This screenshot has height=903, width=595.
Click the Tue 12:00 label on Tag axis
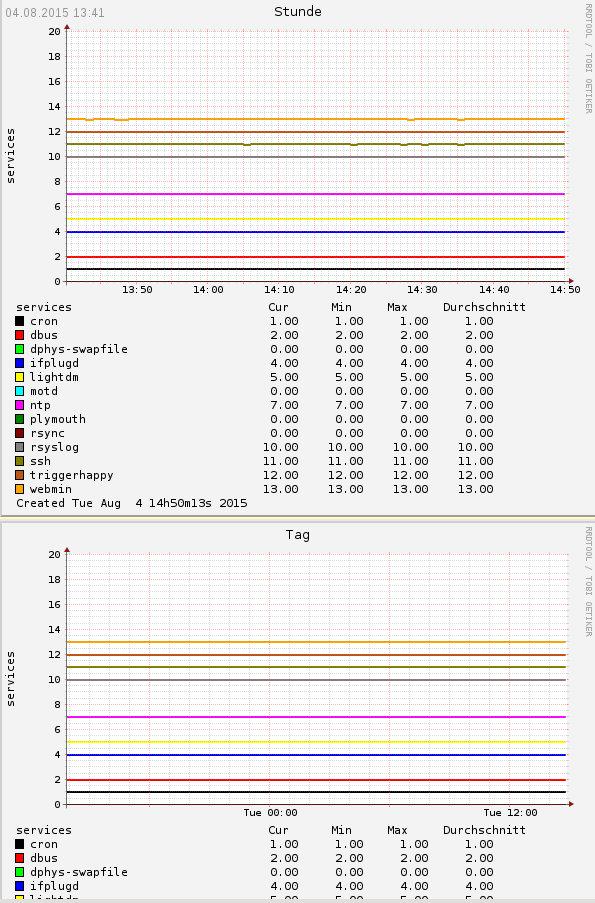point(510,813)
